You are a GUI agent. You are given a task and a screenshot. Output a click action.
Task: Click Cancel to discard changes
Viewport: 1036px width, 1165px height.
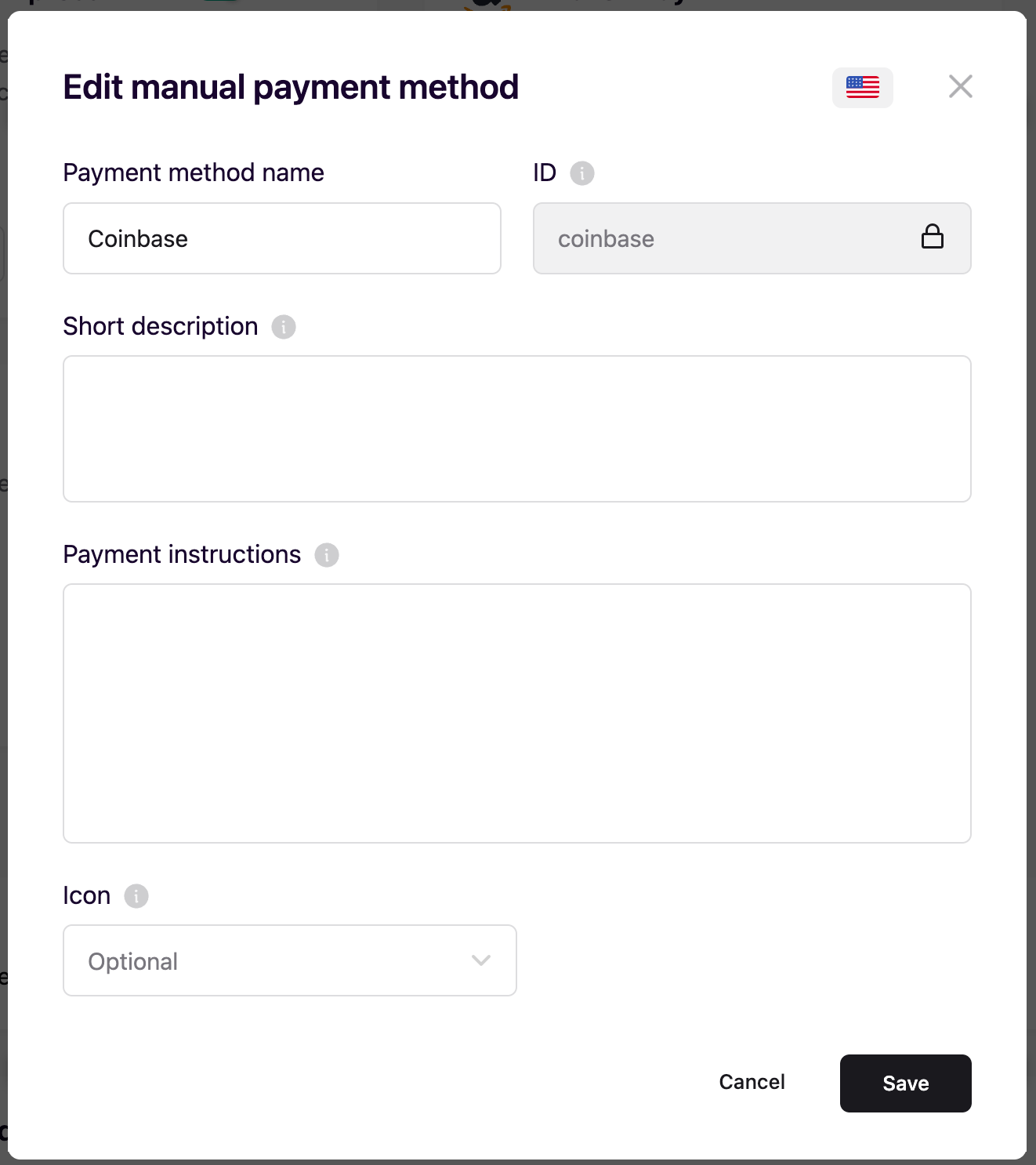[751, 1083]
